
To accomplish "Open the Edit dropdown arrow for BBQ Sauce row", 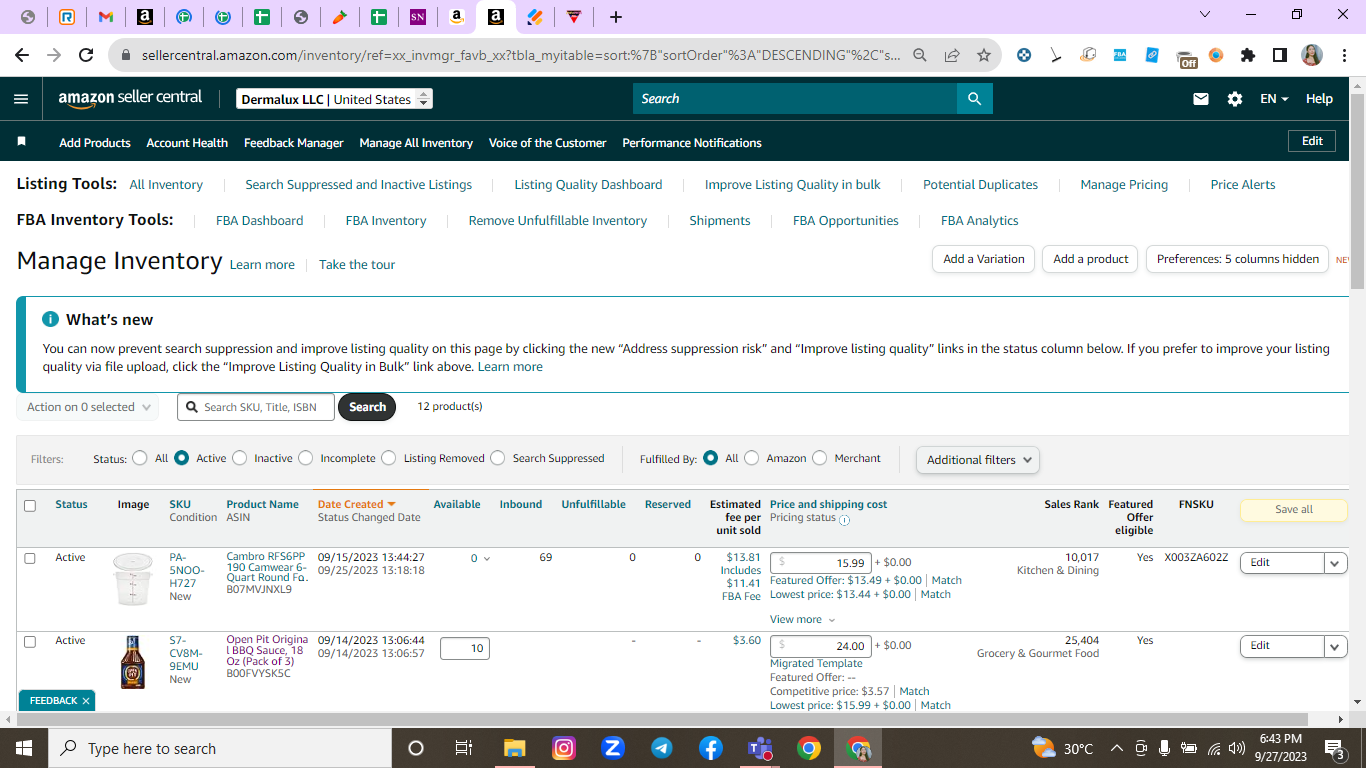I will pyautogui.click(x=1336, y=646).
